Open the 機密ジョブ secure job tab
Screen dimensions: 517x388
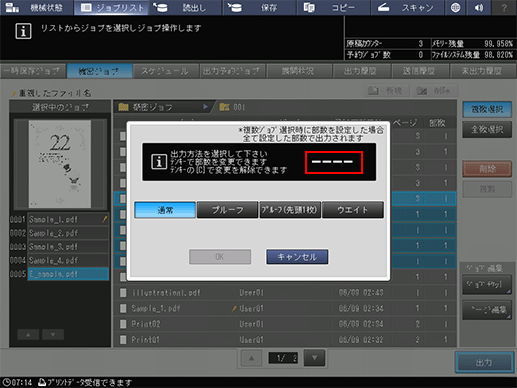[99, 71]
